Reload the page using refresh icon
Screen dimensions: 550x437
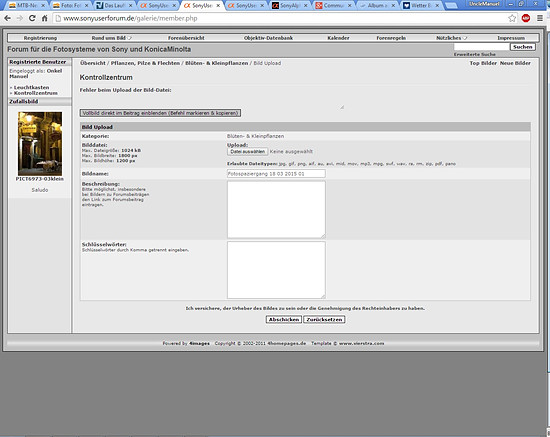click(32, 18)
